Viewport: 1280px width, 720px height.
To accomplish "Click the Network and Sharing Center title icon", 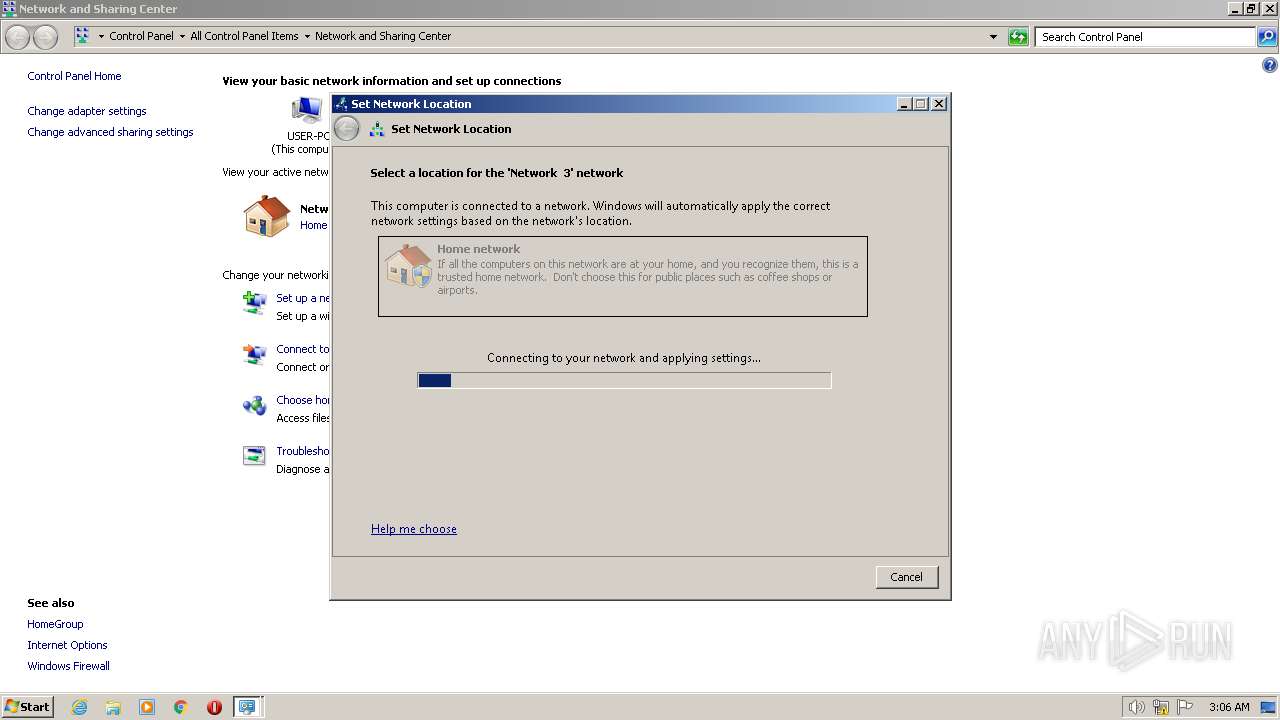I will click(x=9, y=9).
